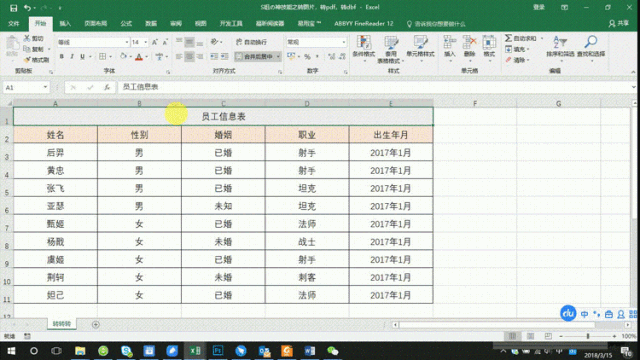Click the Undo arrow icon
The image size is (640, 360).
[27, 8]
